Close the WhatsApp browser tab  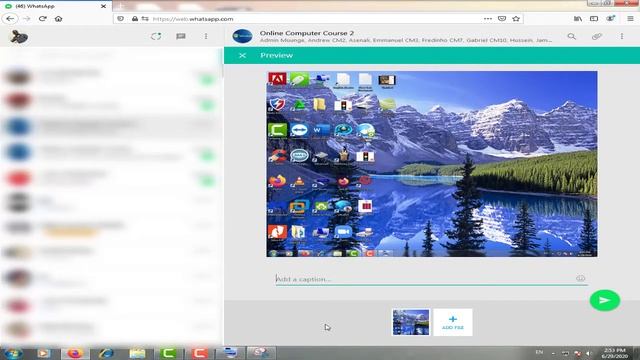(x=103, y=6)
